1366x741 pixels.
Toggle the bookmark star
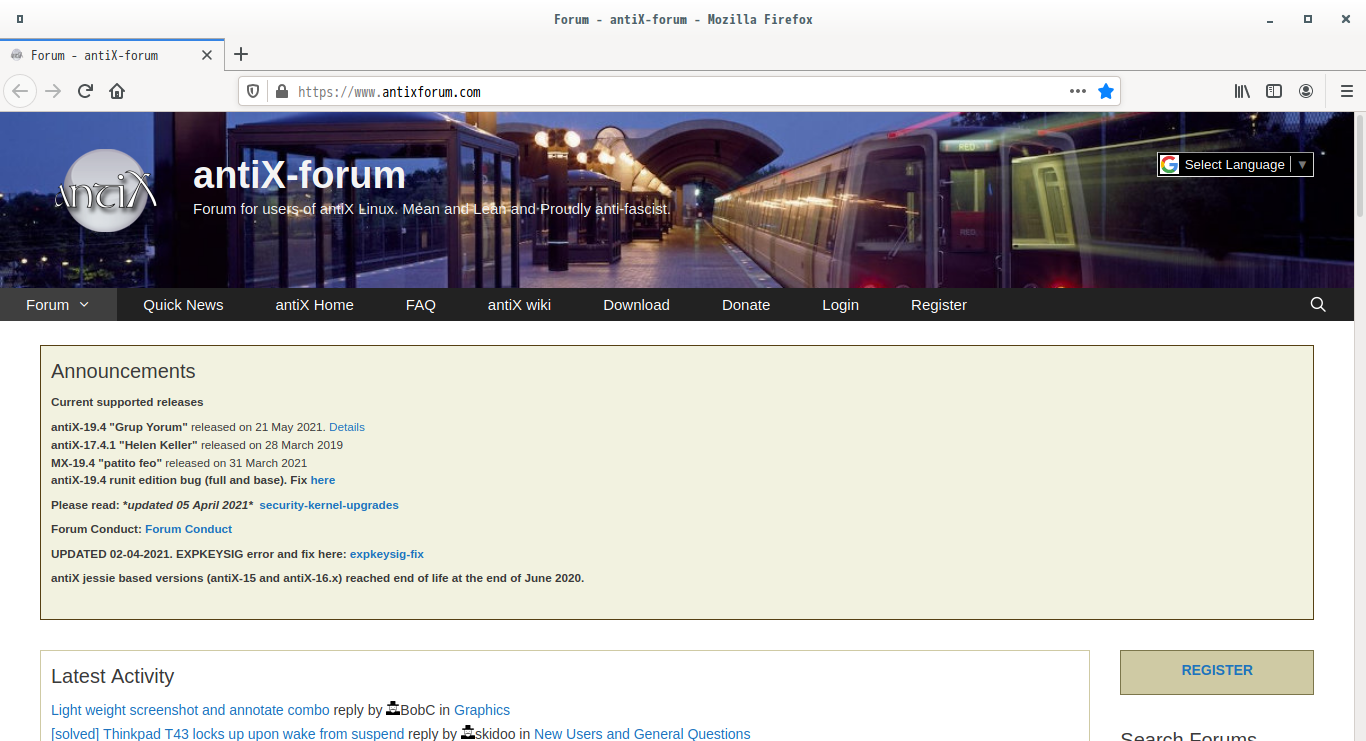[1105, 91]
